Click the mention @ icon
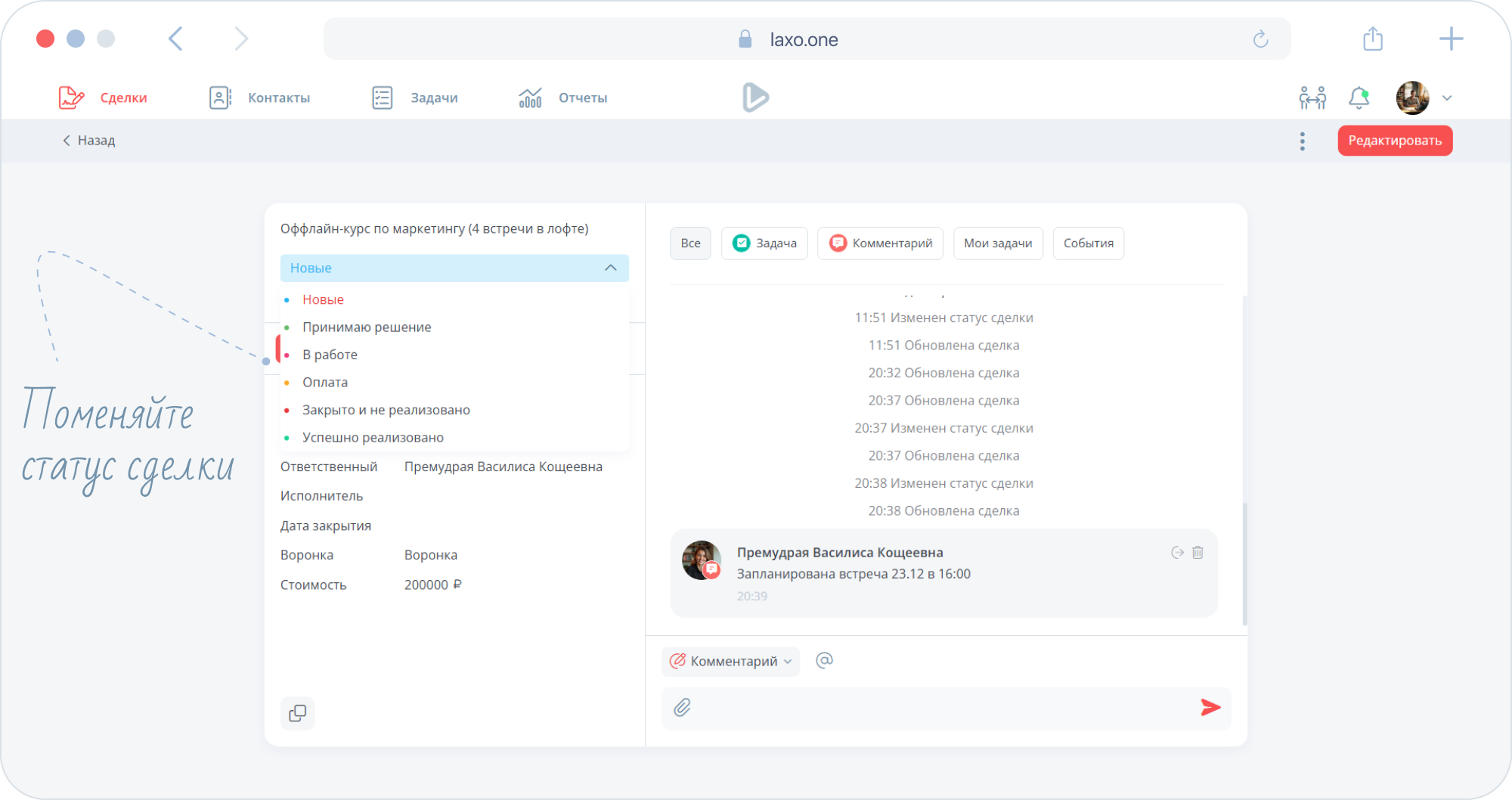The width and height of the screenshot is (1512, 800). tap(824, 661)
